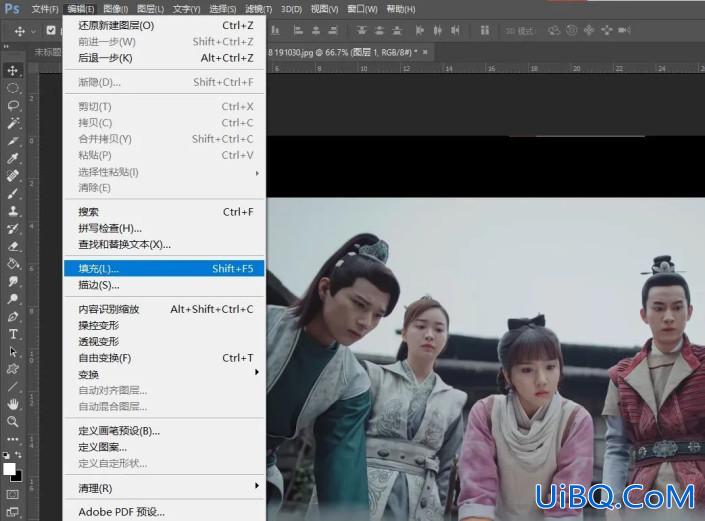
Task: Select the Clone Stamp tool
Action: coord(13,211)
